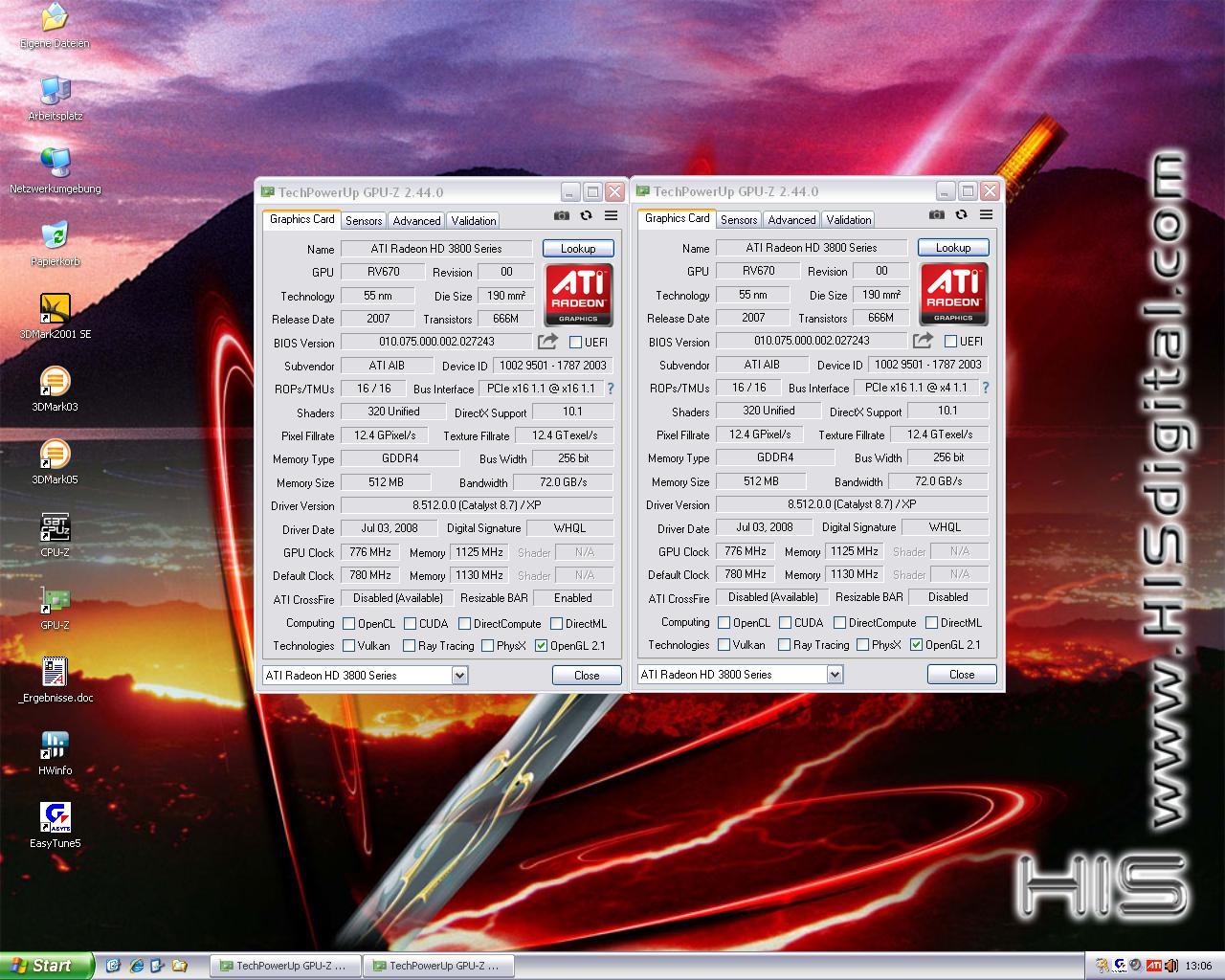Toggle PhysX checkbox in right GPU-Z
The height and width of the screenshot is (980, 1225).
click(862, 645)
